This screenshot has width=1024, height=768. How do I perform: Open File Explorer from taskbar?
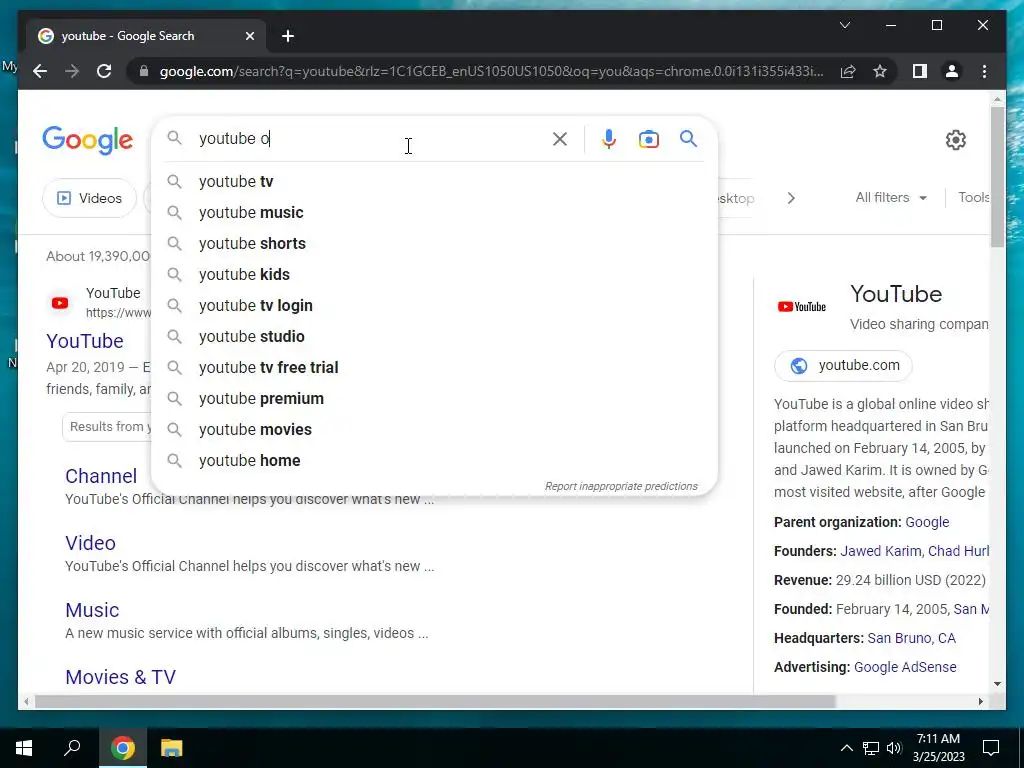click(x=171, y=748)
